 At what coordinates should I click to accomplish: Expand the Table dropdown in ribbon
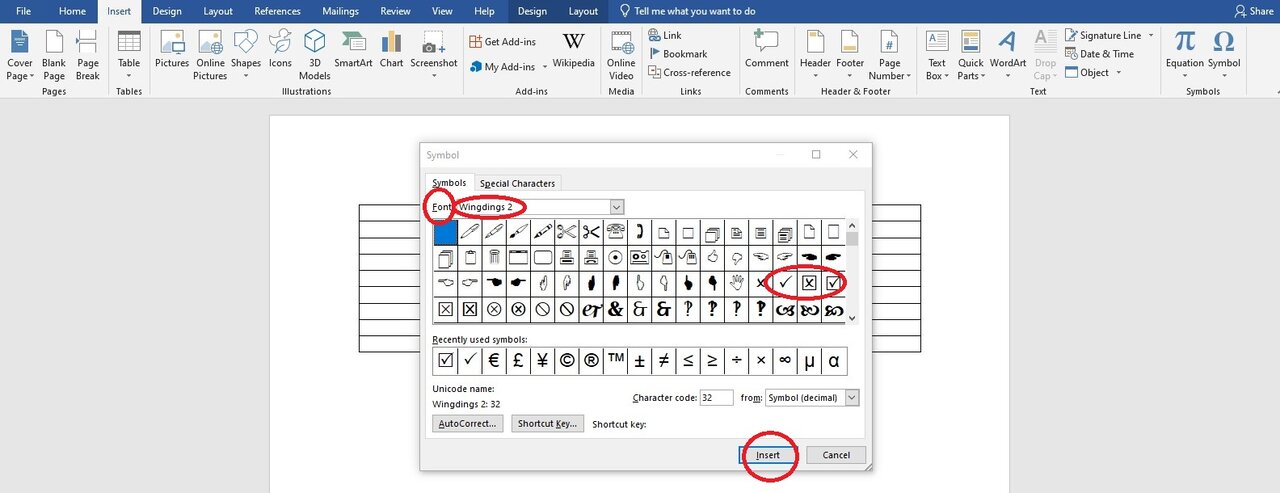(x=129, y=75)
